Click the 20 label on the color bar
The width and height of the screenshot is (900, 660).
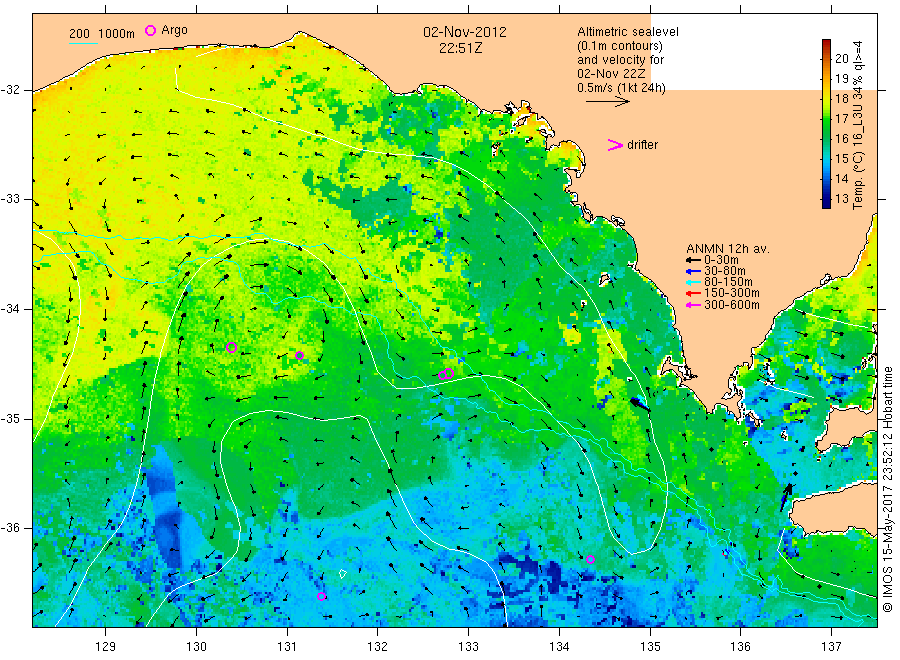pos(841,58)
